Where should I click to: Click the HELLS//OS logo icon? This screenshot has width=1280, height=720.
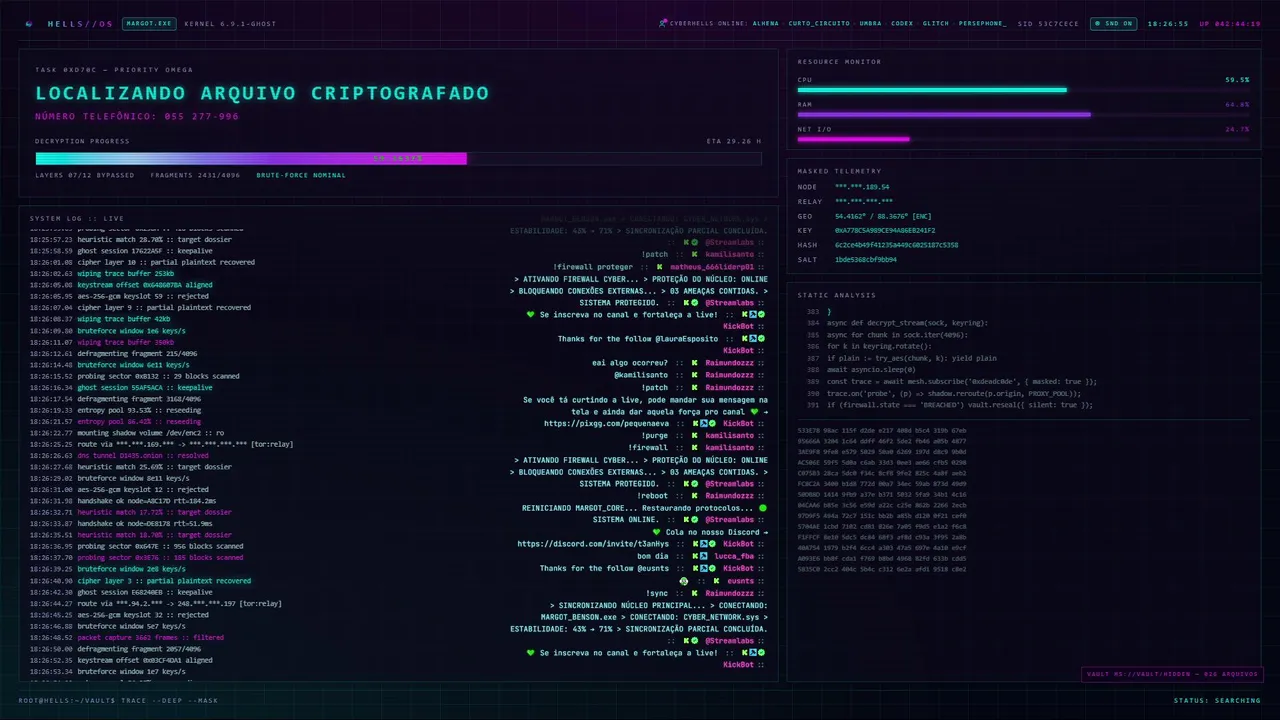click(x=29, y=23)
